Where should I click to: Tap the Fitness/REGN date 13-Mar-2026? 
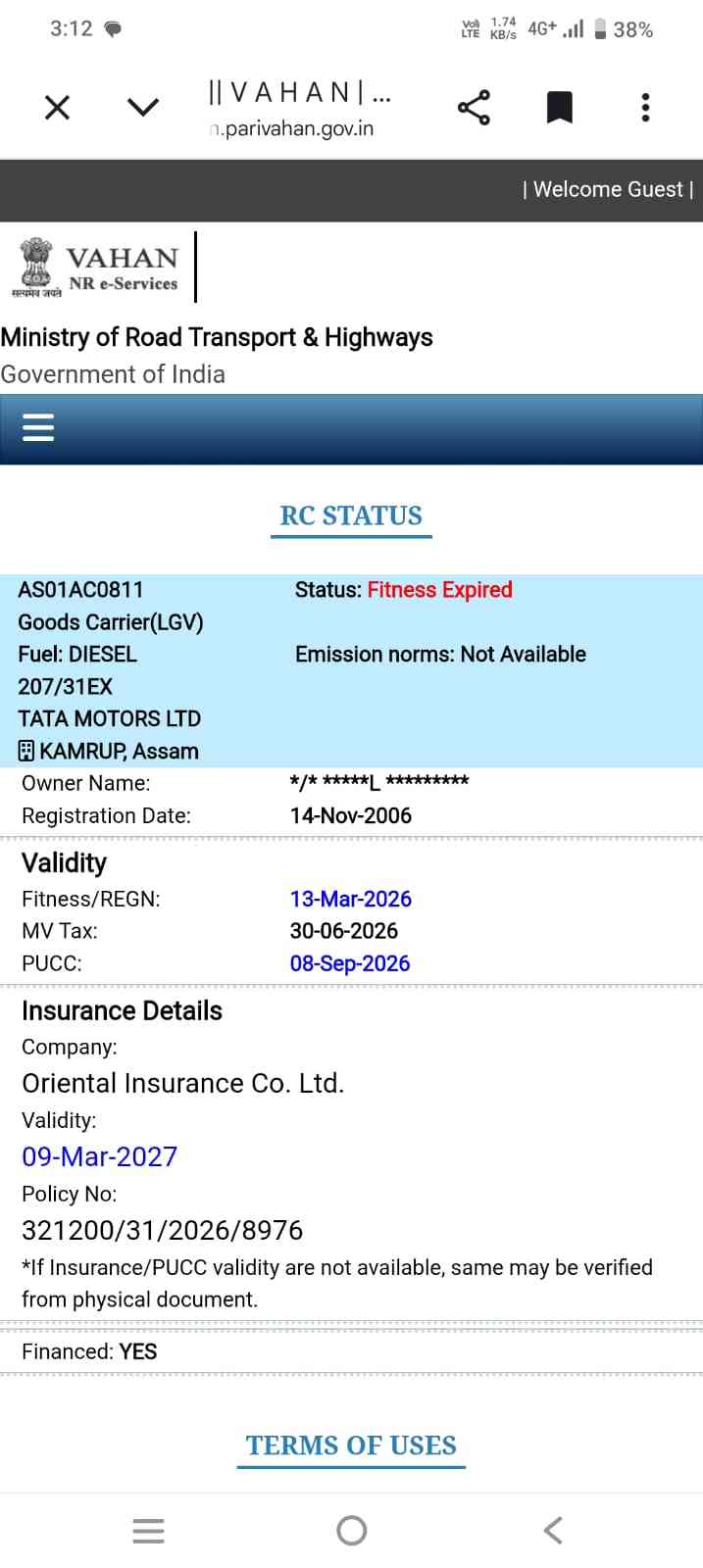[x=351, y=899]
